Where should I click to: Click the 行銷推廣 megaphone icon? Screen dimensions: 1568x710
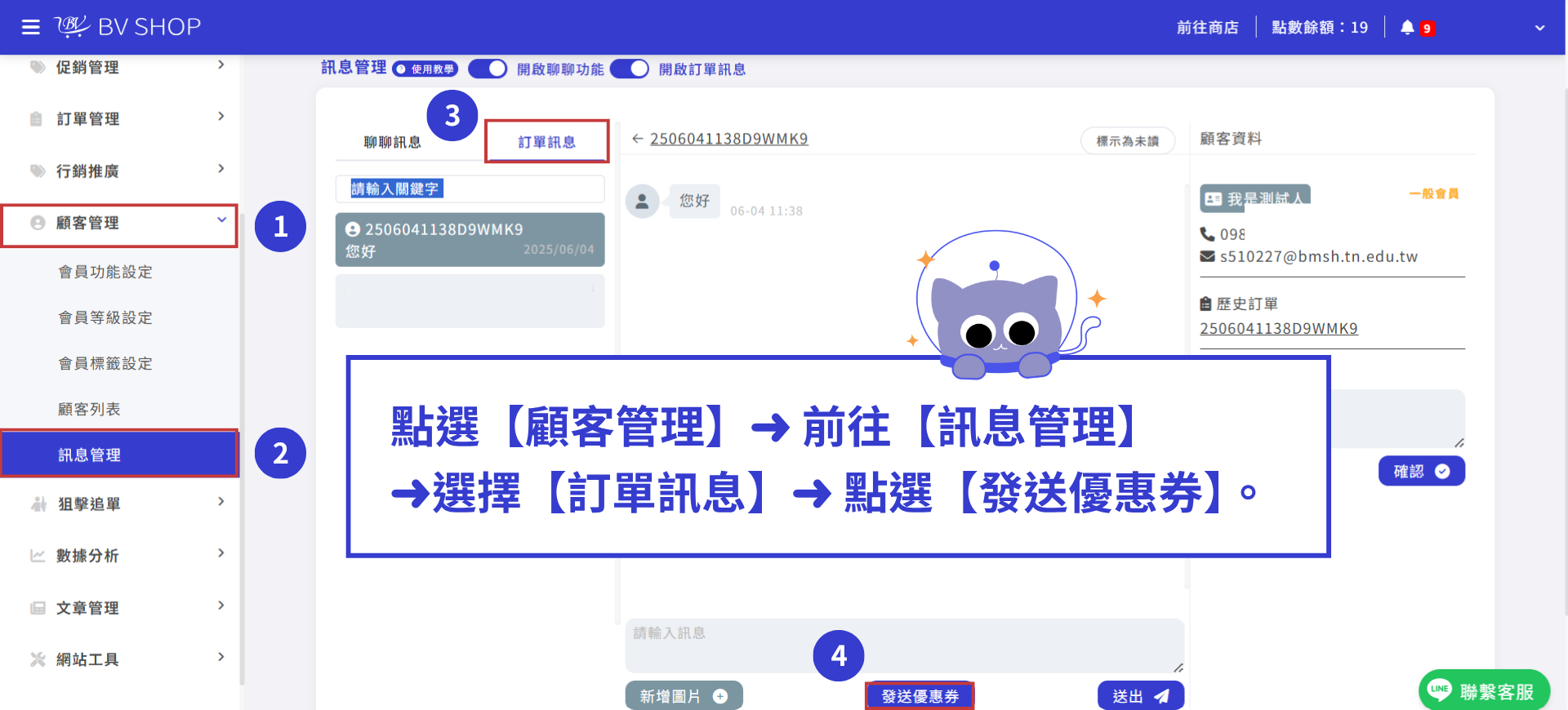pos(38,171)
